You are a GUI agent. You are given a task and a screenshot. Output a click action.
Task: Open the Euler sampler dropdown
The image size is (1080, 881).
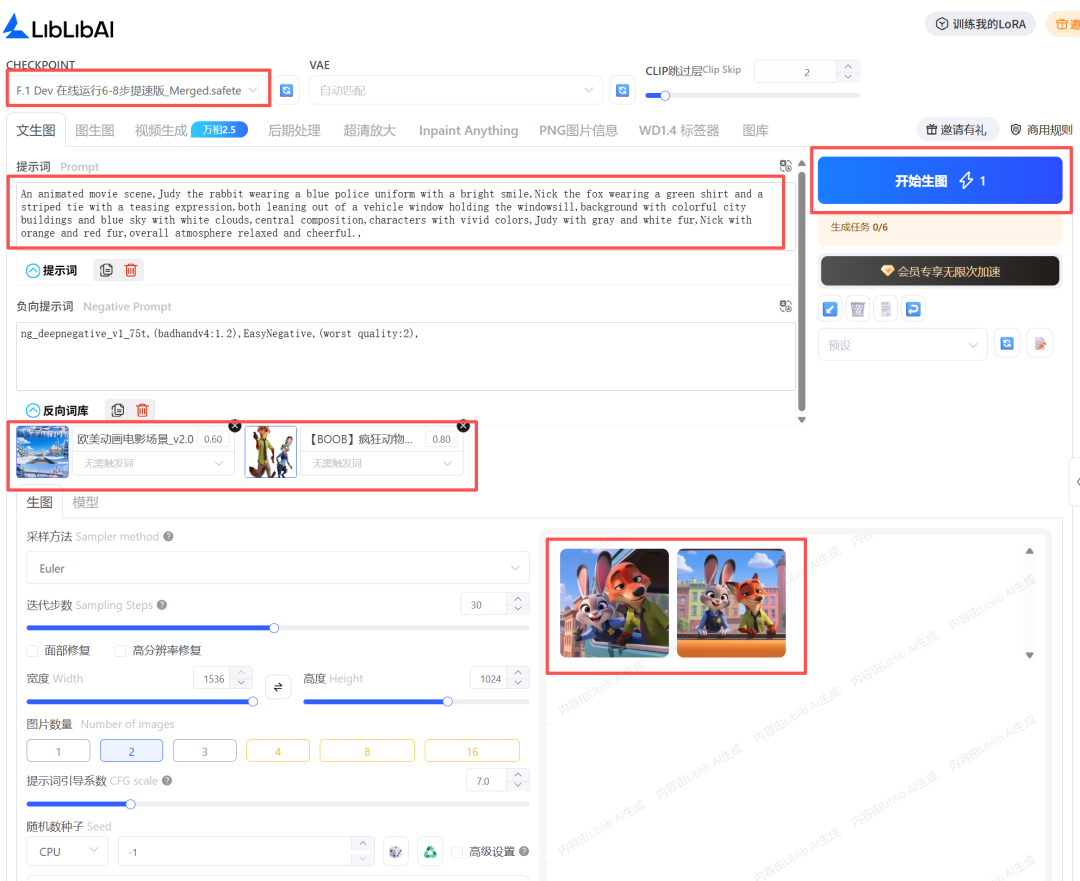pos(278,568)
